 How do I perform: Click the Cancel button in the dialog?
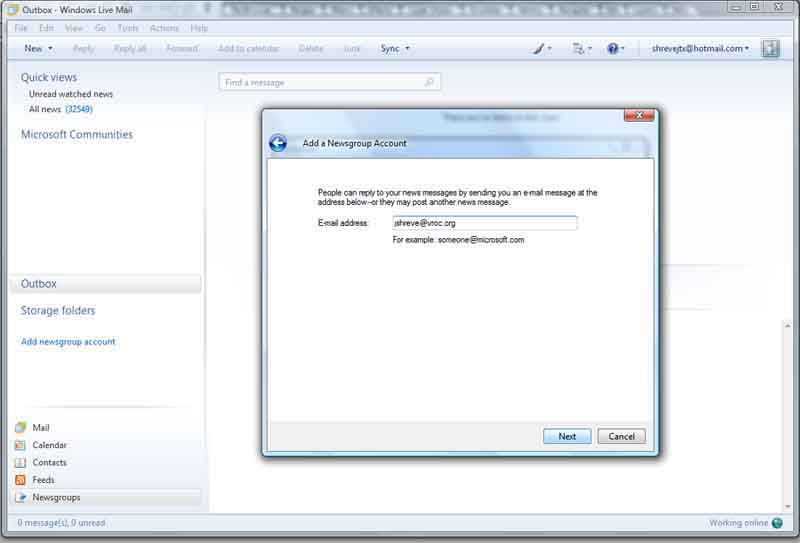pos(621,436)
